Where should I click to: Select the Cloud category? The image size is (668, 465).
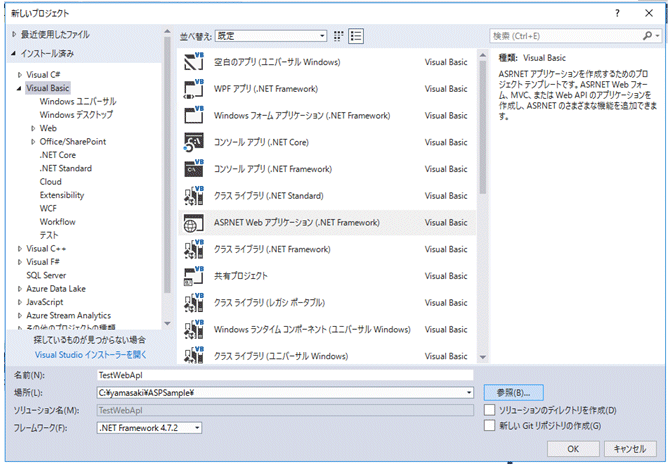pyautogui.click(x=51, y=182)
